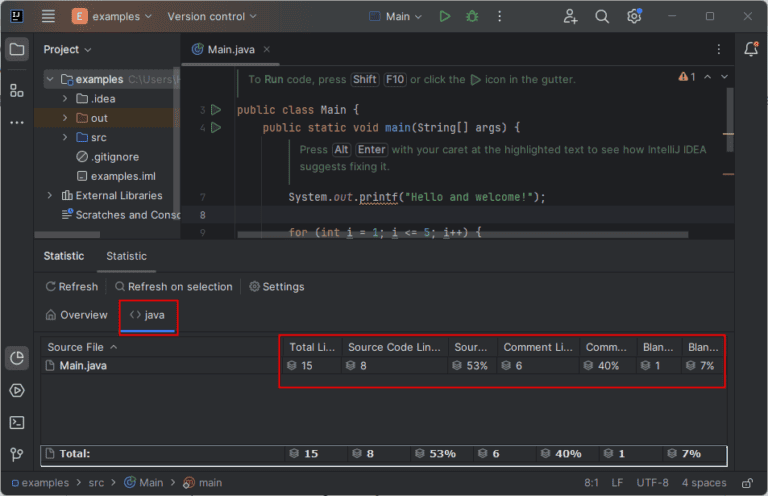Open the Version control dropdown
The image size is (768, 496).
212,17
